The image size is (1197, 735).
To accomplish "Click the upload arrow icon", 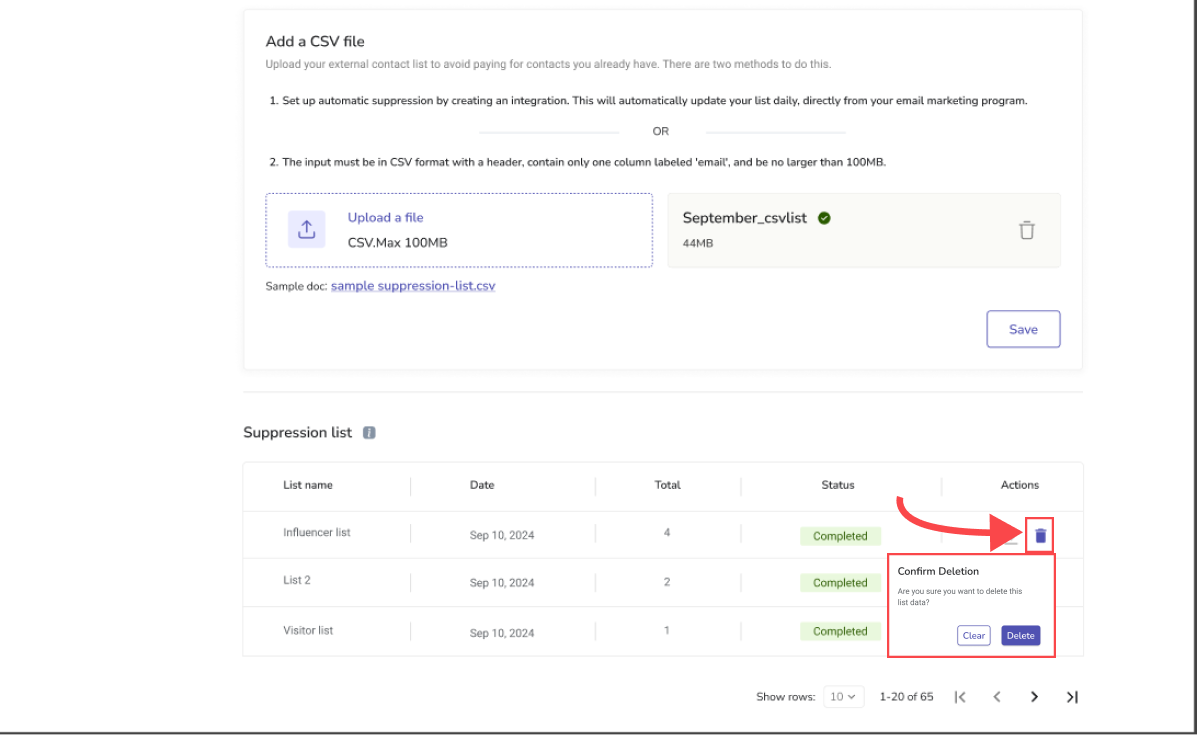I will tap(306, 229).
